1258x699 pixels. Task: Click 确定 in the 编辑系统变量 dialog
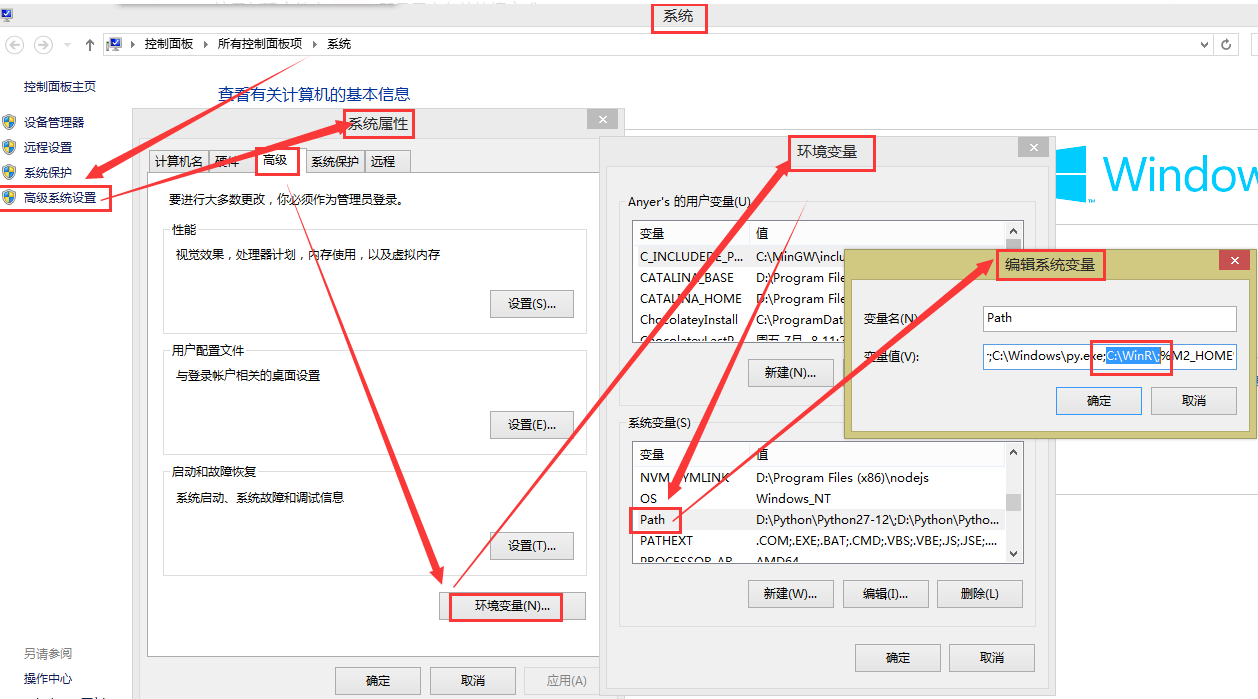tap(1099, 400)
